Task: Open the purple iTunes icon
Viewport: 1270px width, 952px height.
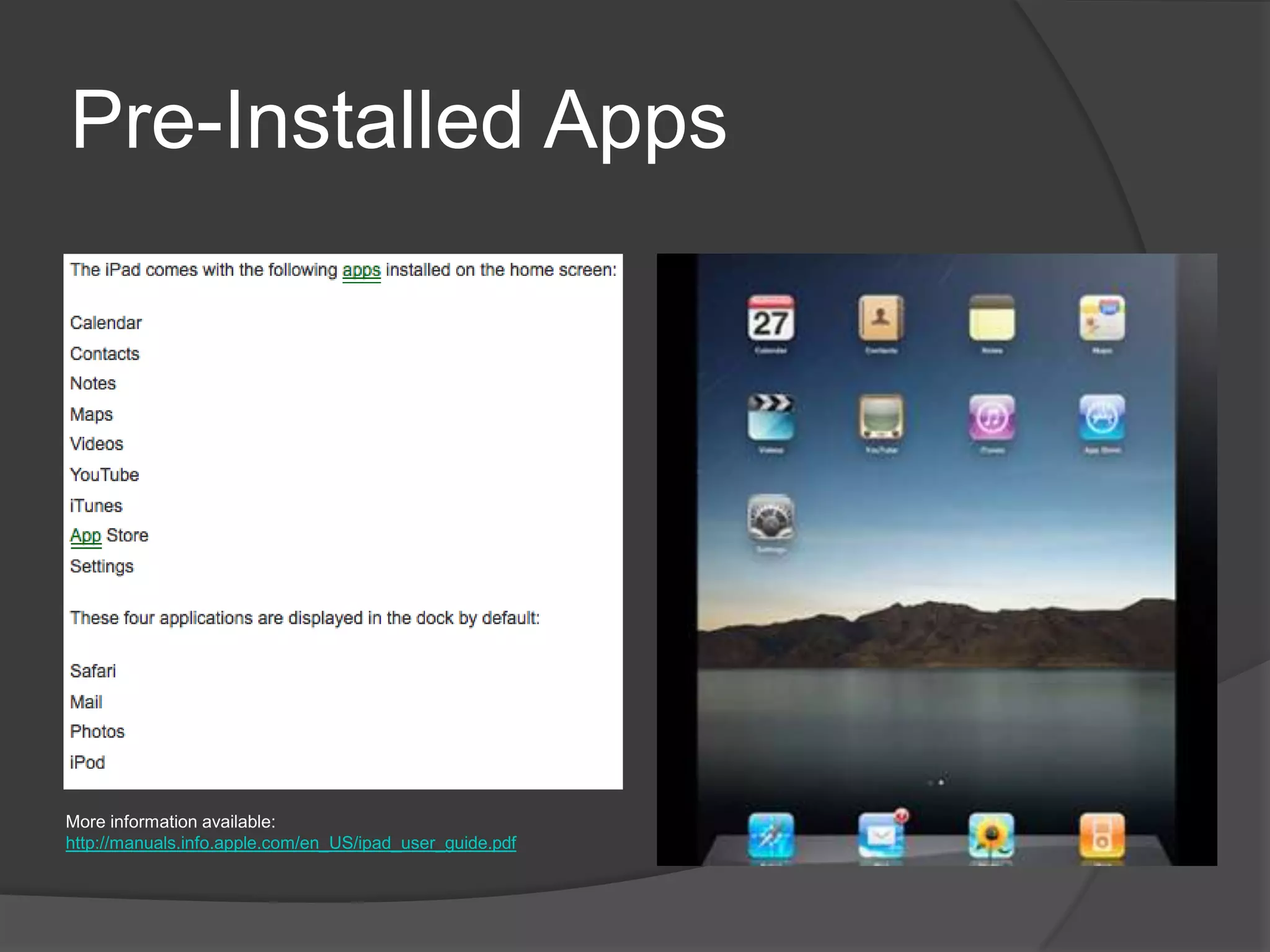Action: pyautogui.click(x=992, y=417)
